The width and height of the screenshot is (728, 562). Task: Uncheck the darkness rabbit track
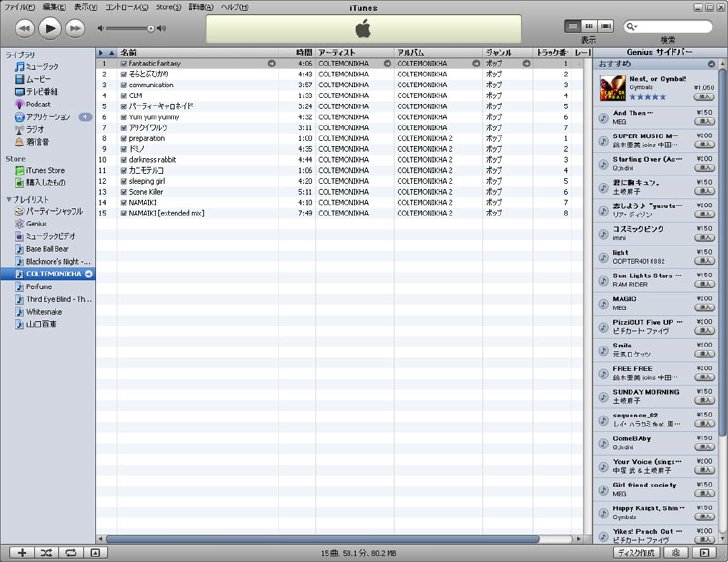[124, 160]
